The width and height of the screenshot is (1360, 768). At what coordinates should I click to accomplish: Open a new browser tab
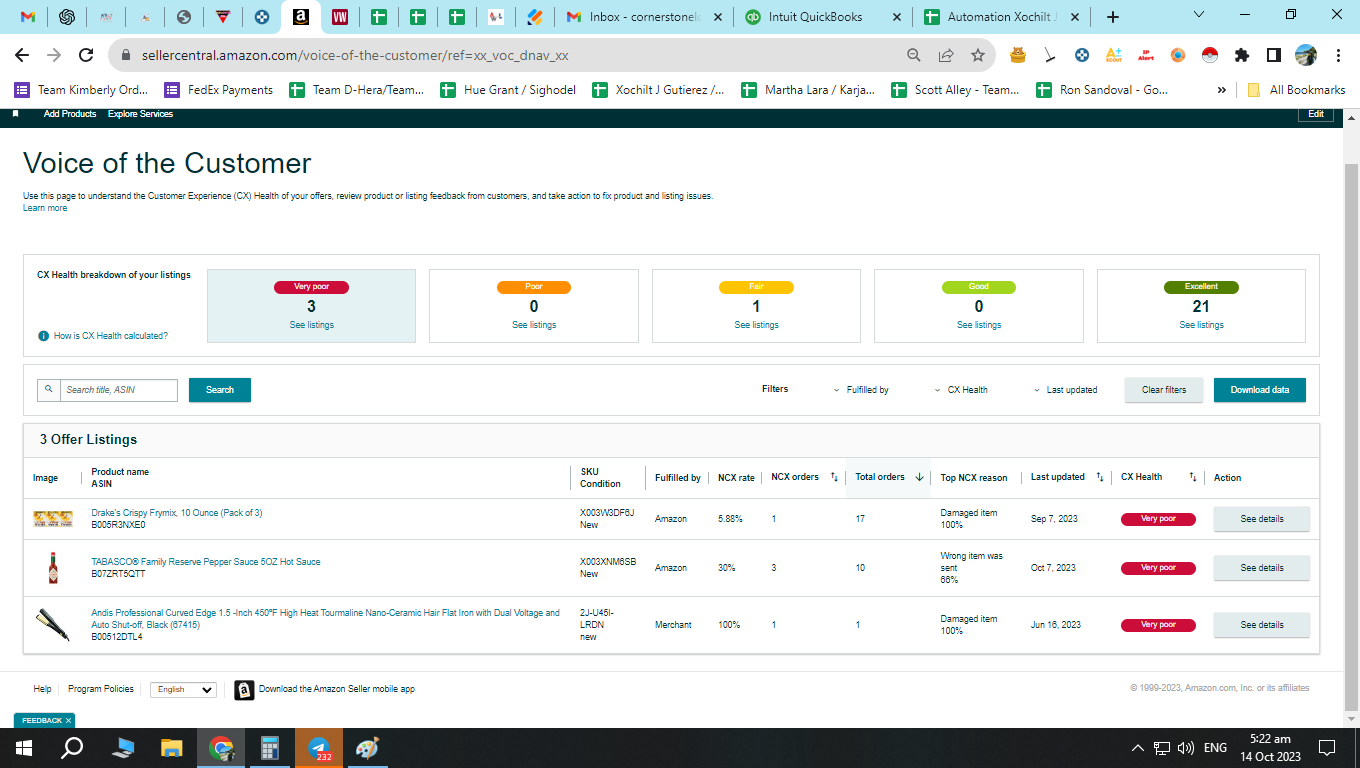(x=1113, y=17)
